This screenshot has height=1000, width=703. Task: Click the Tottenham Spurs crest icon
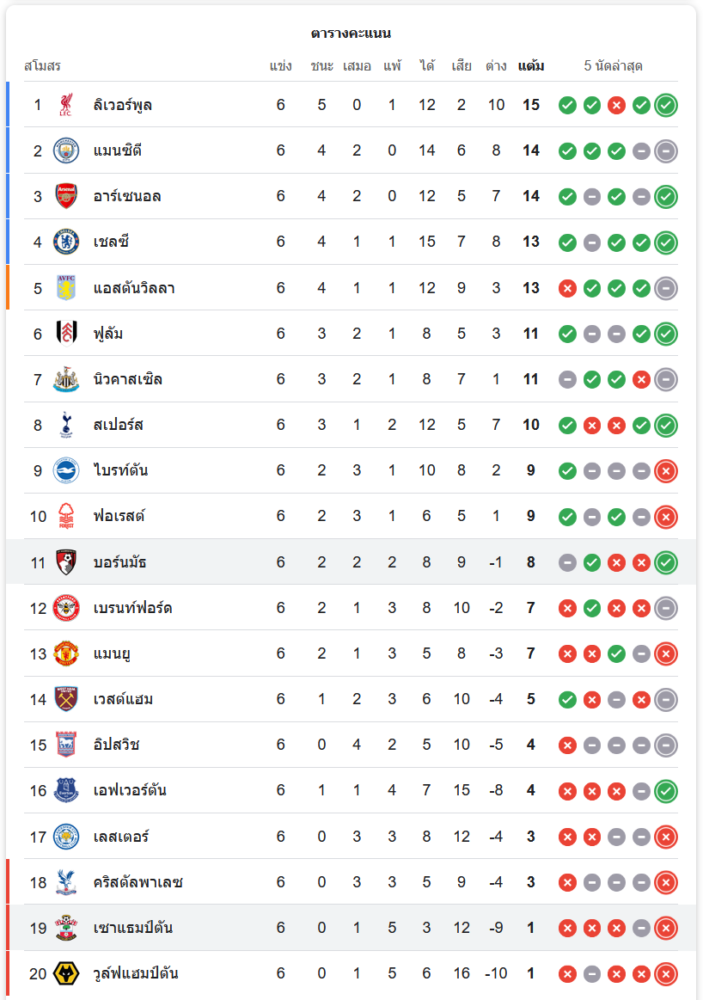pos(66,425)
